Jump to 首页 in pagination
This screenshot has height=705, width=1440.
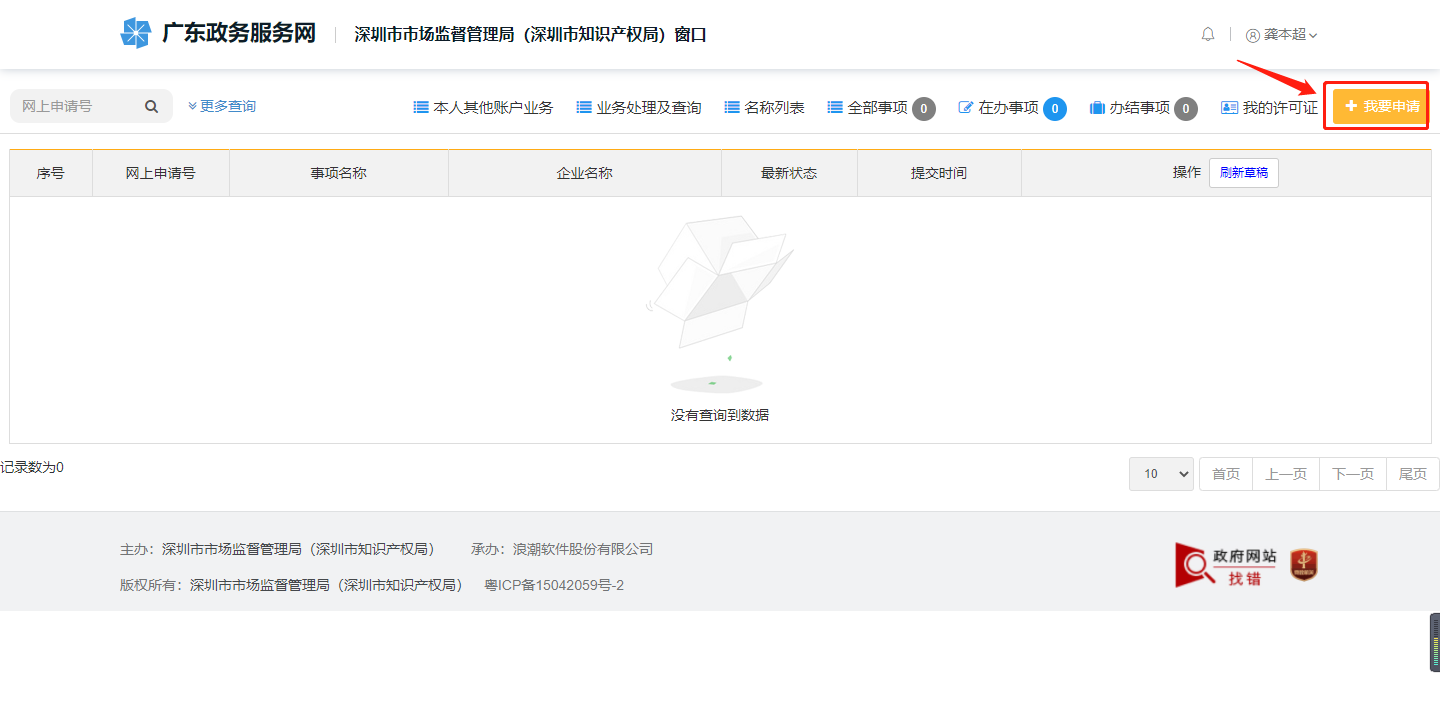[x=1225, y=474]
